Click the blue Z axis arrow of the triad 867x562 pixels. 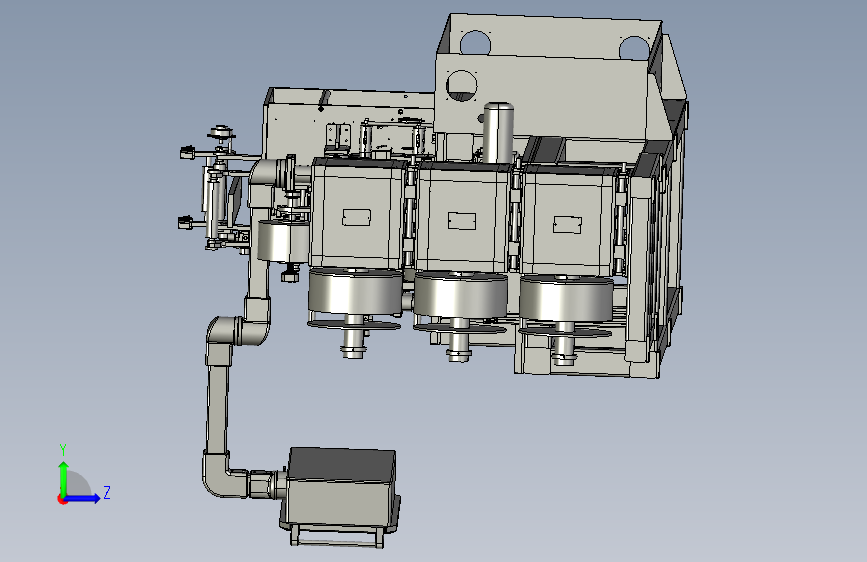pos(83,498)
